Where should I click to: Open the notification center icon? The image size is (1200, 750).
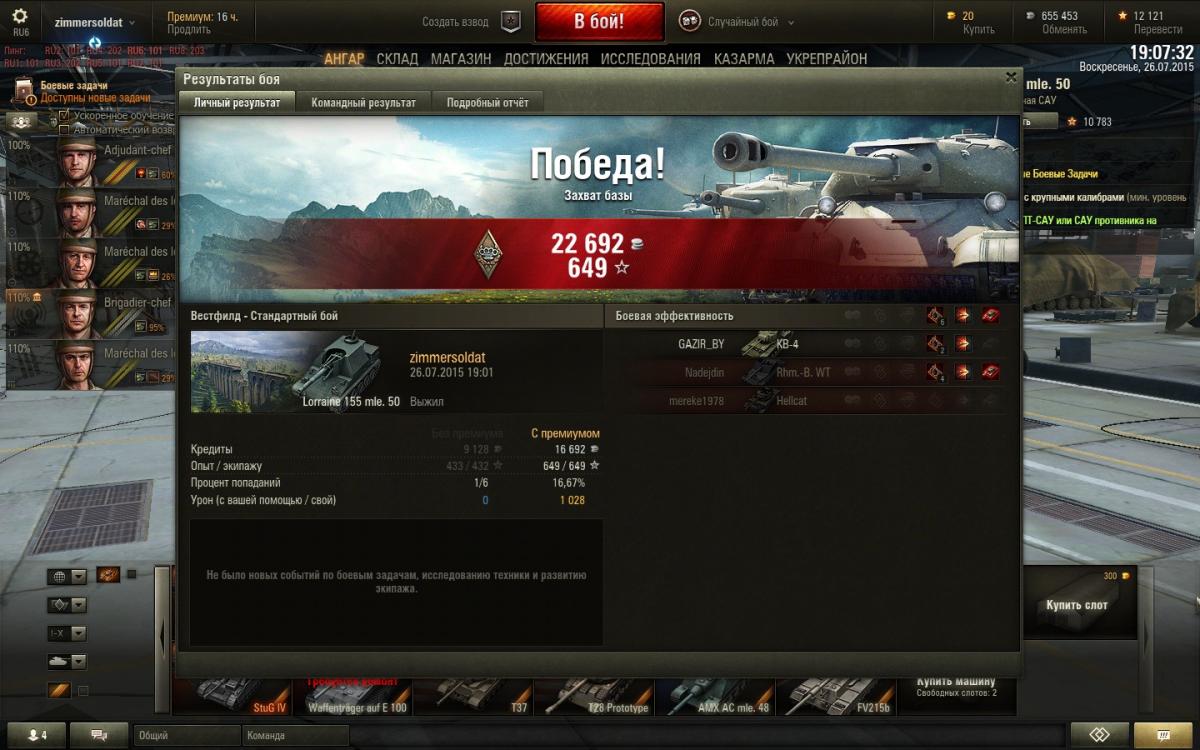(x=1162, y=735)
